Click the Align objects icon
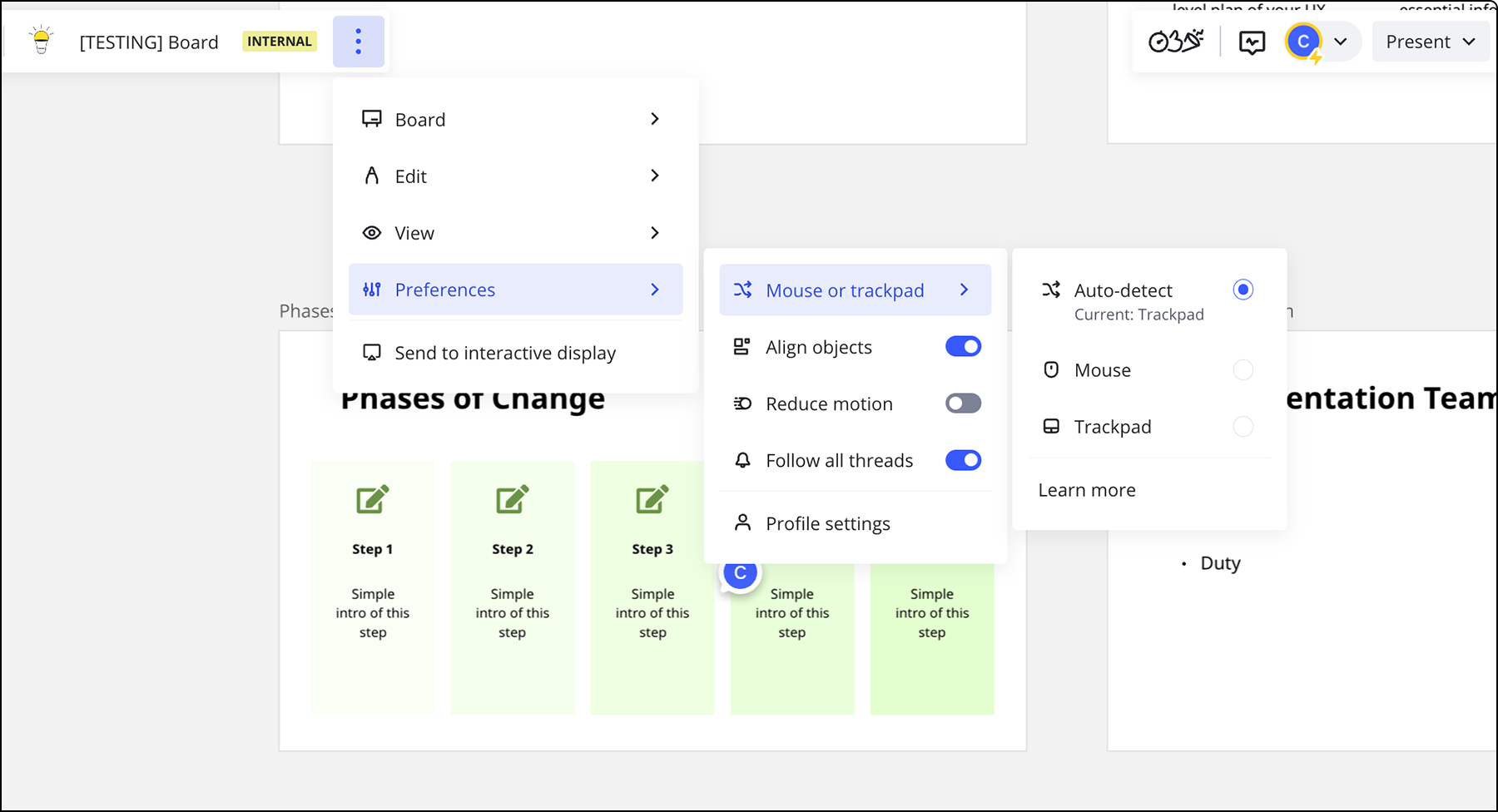1498x812 pixels. coord(742,347)
